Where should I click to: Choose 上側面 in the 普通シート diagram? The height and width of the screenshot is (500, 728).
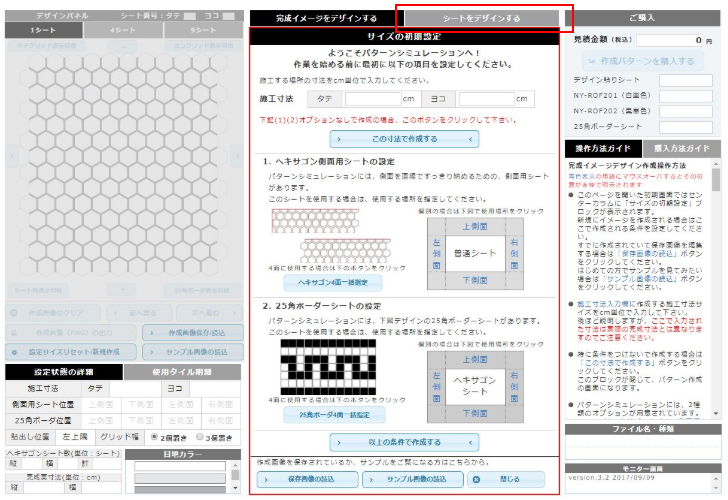(475, 227)
